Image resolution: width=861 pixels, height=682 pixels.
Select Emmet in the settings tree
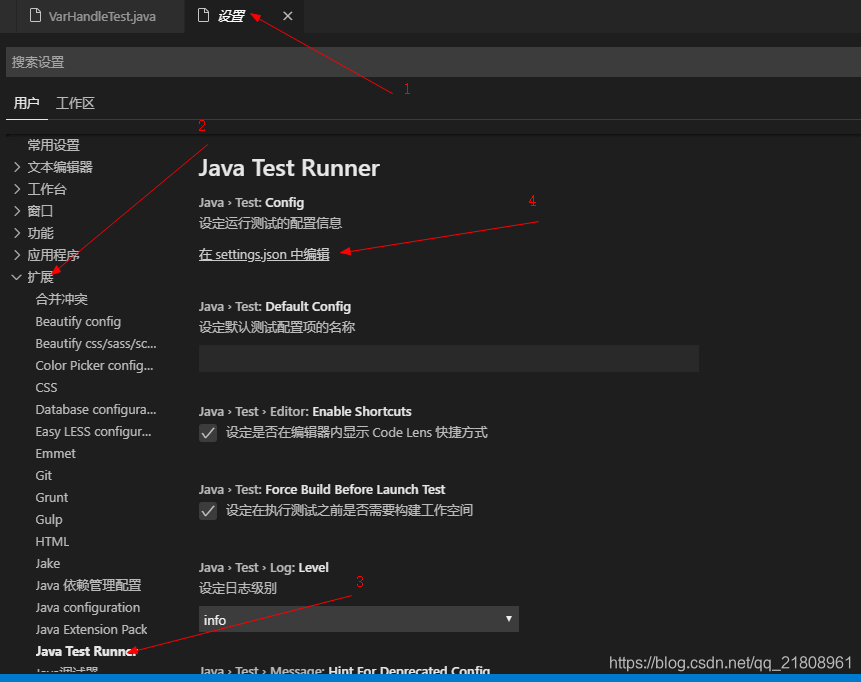(x=55, y=454)
